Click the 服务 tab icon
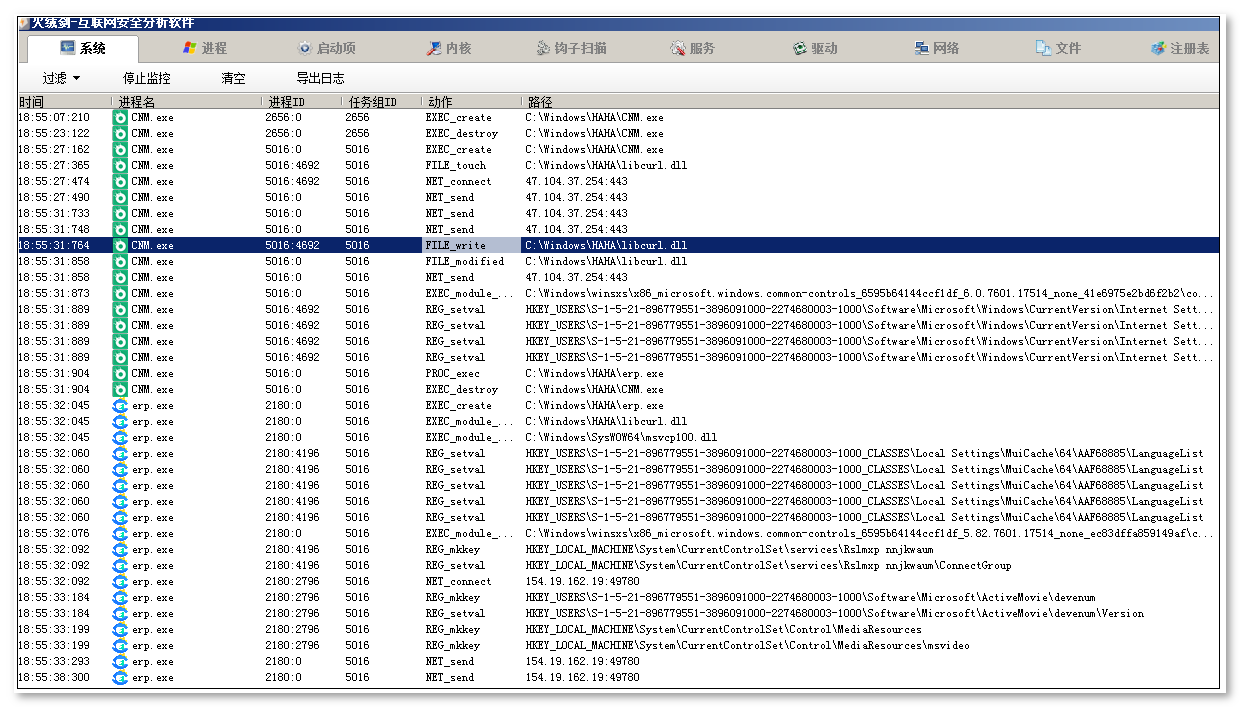 (678, 48)
